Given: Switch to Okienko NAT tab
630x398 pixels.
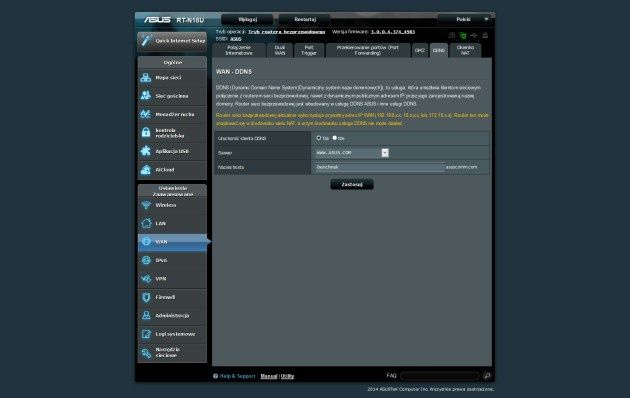Looking at the screenshot, I should 465,50.
